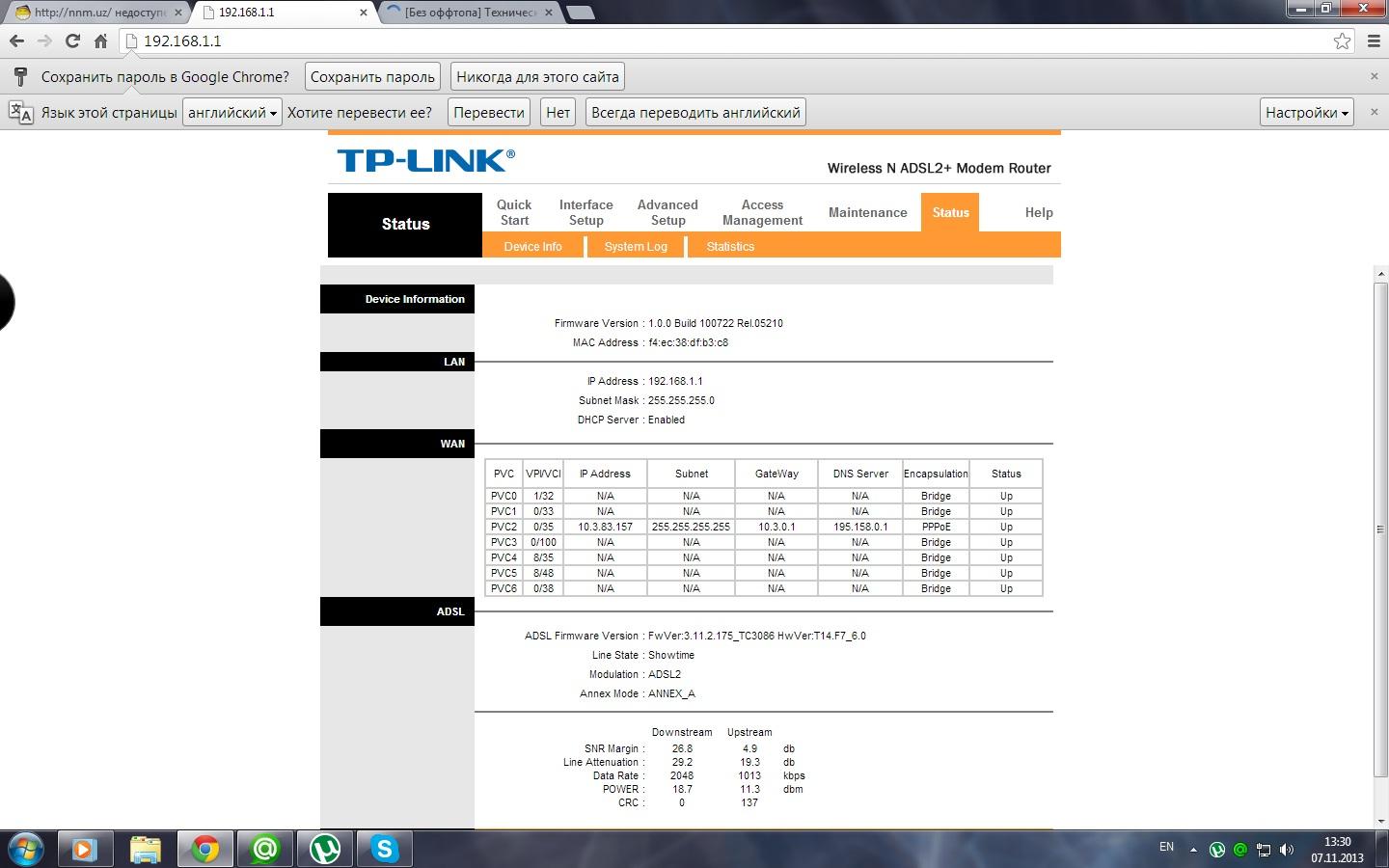Bookmark this page with star icon
This screenshot has height=868, width=1389.
(1342, 41)
